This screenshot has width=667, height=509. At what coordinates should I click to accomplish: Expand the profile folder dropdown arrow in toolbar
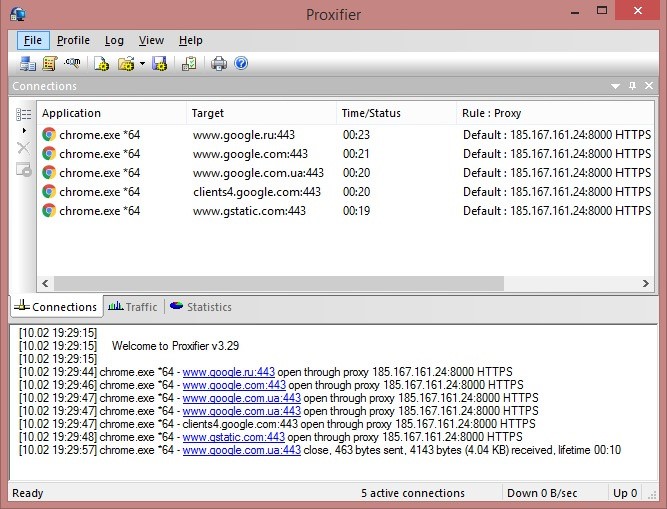pos(142,64)
